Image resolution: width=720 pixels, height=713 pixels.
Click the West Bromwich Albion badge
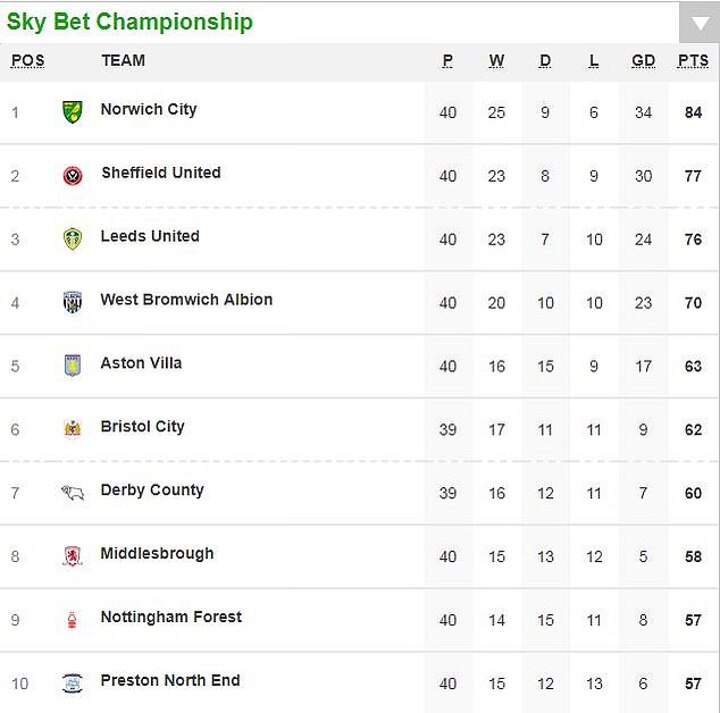[x=72, y=303]
